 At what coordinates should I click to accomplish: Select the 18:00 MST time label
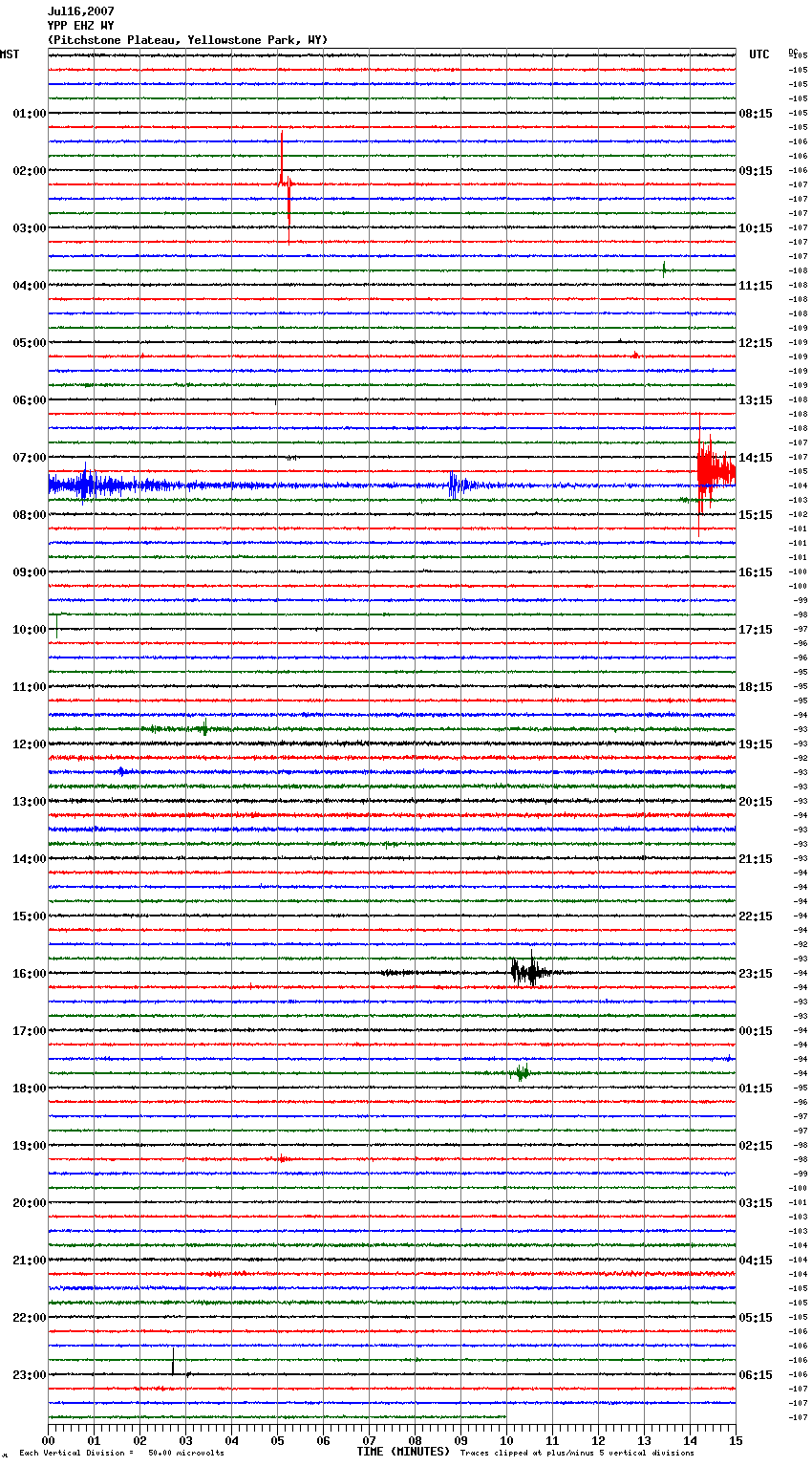29,1089
